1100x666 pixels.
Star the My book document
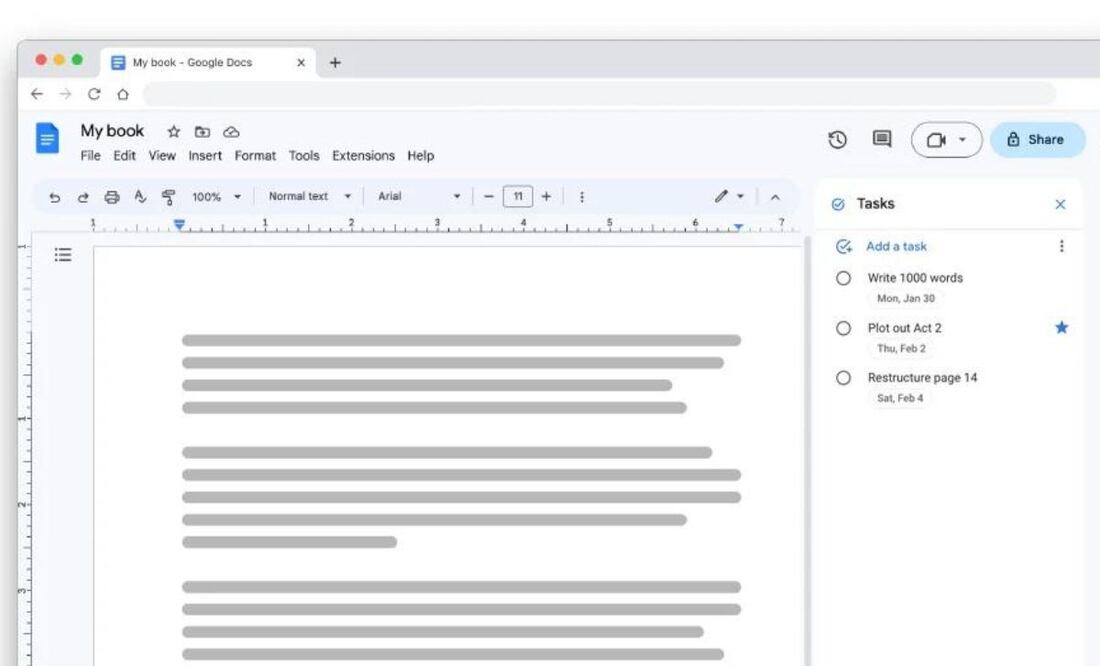(174, 132)
